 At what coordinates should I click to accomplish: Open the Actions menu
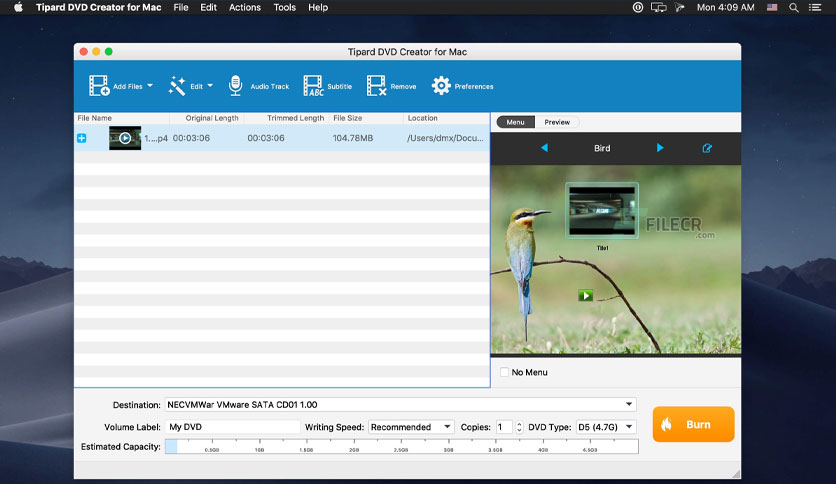pyautogui.click(x=245, y=7)
